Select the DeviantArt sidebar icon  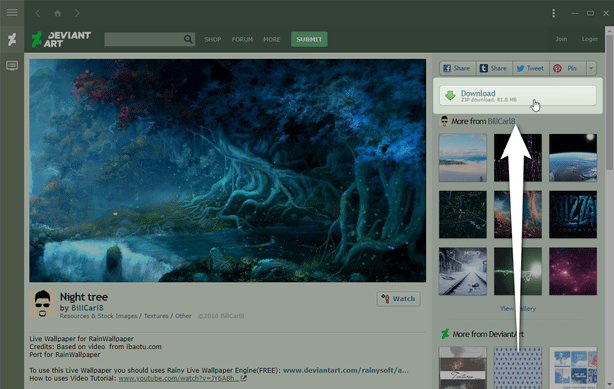click(12, 39)
